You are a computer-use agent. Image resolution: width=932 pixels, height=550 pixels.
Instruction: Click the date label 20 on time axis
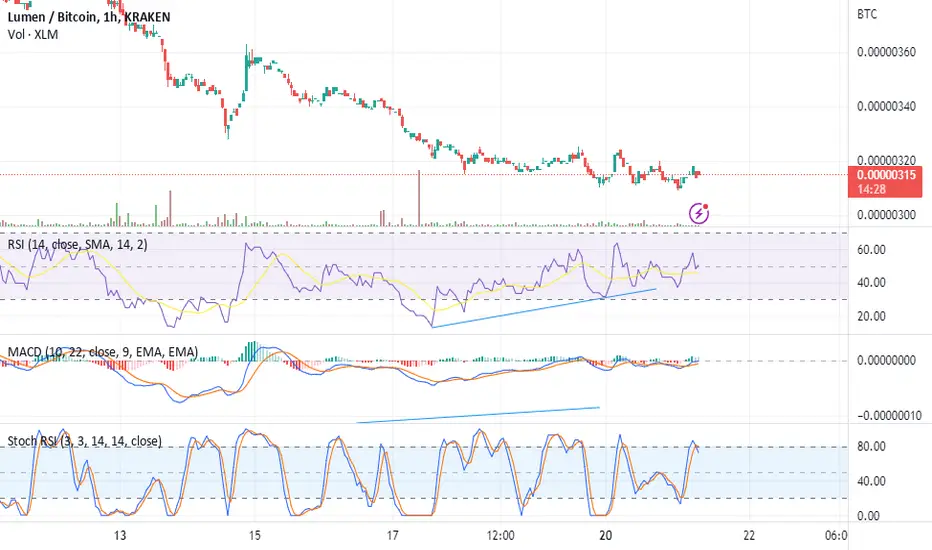605,535
